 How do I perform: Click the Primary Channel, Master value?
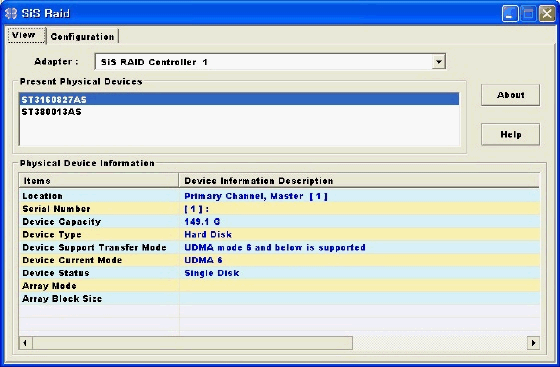coord(256,196)
